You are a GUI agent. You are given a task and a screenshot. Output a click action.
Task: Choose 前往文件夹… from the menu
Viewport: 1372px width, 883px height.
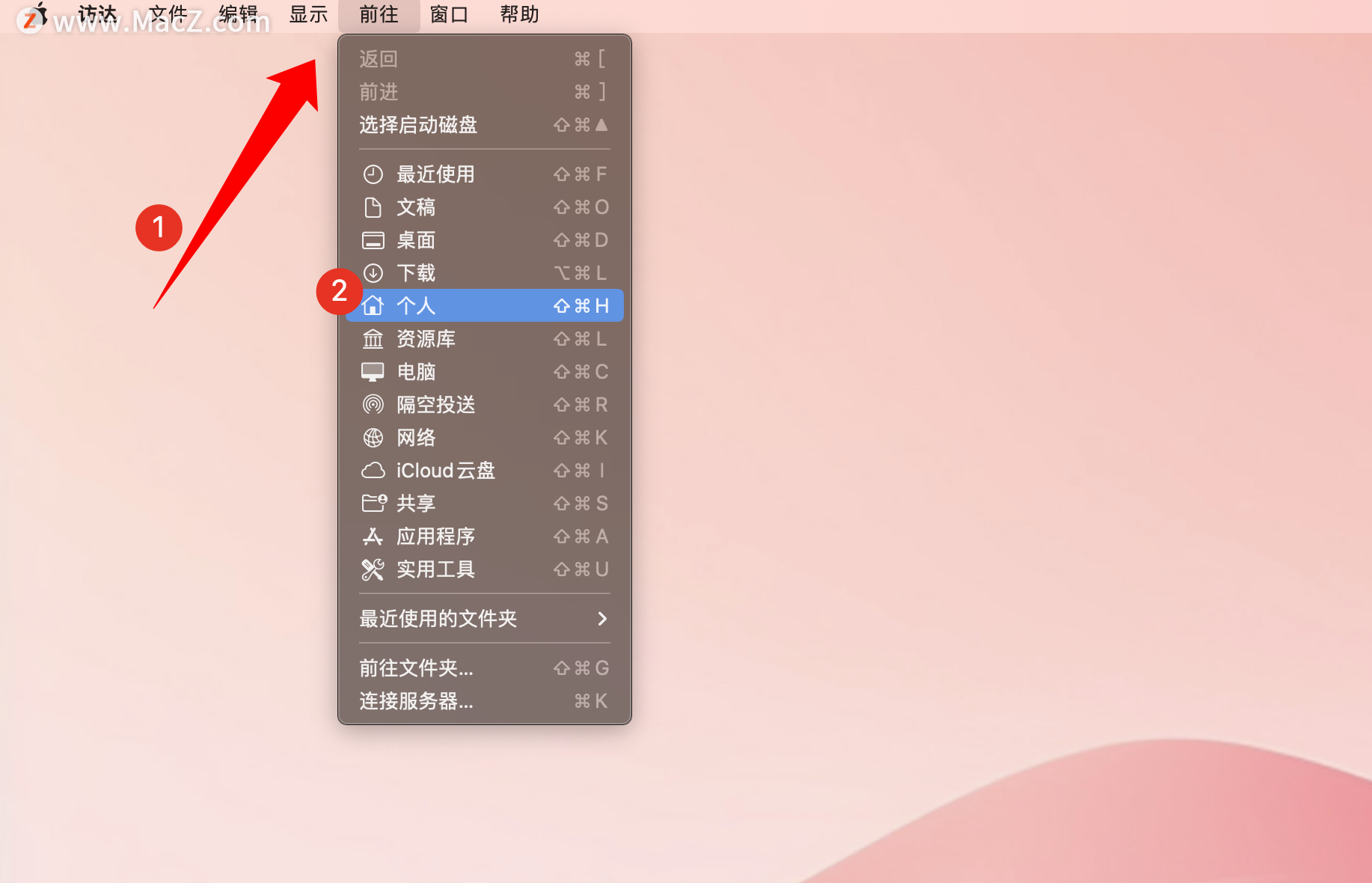[485, 668]
